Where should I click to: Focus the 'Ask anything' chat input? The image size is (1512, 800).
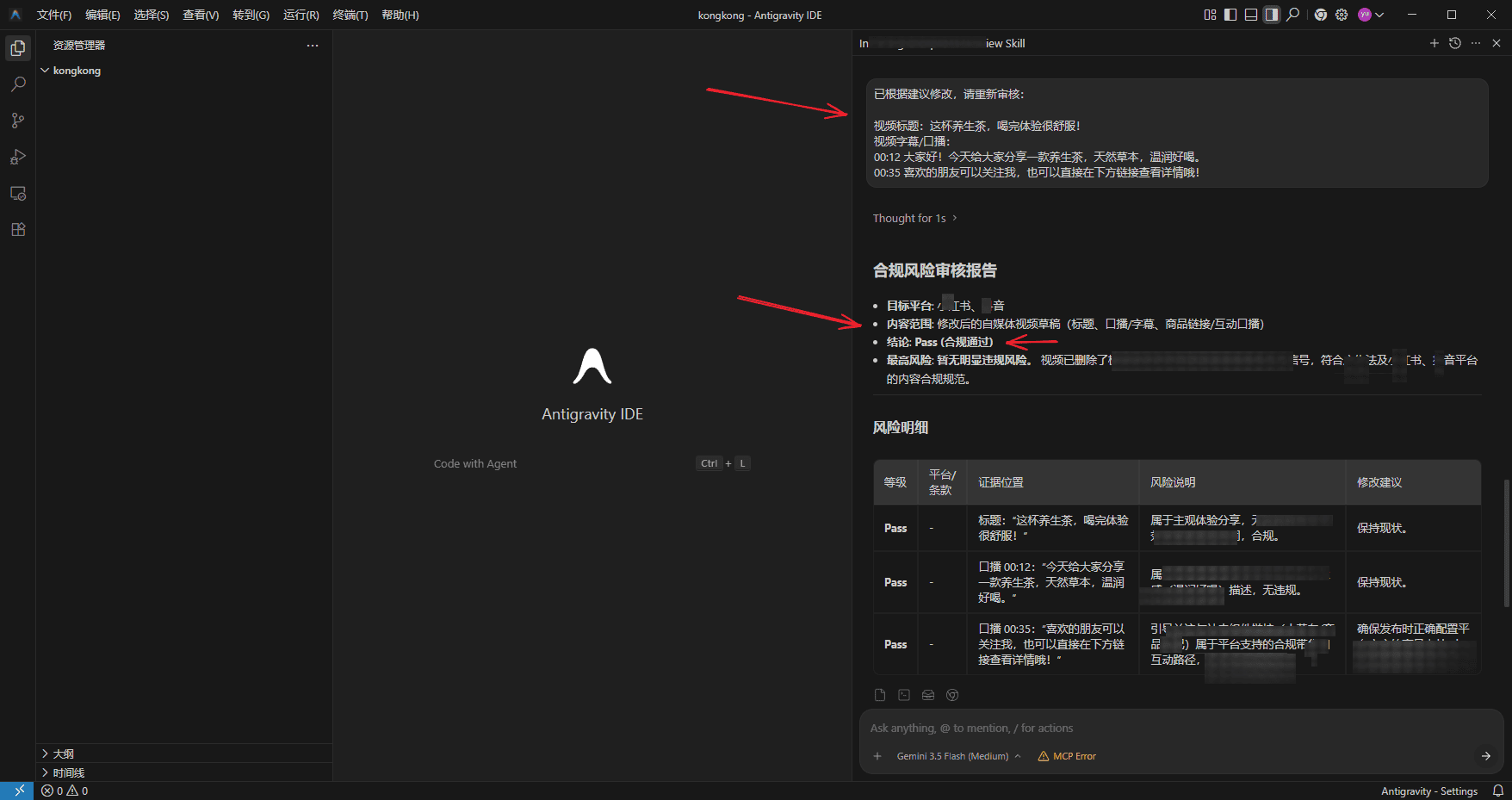[1180, 728]
